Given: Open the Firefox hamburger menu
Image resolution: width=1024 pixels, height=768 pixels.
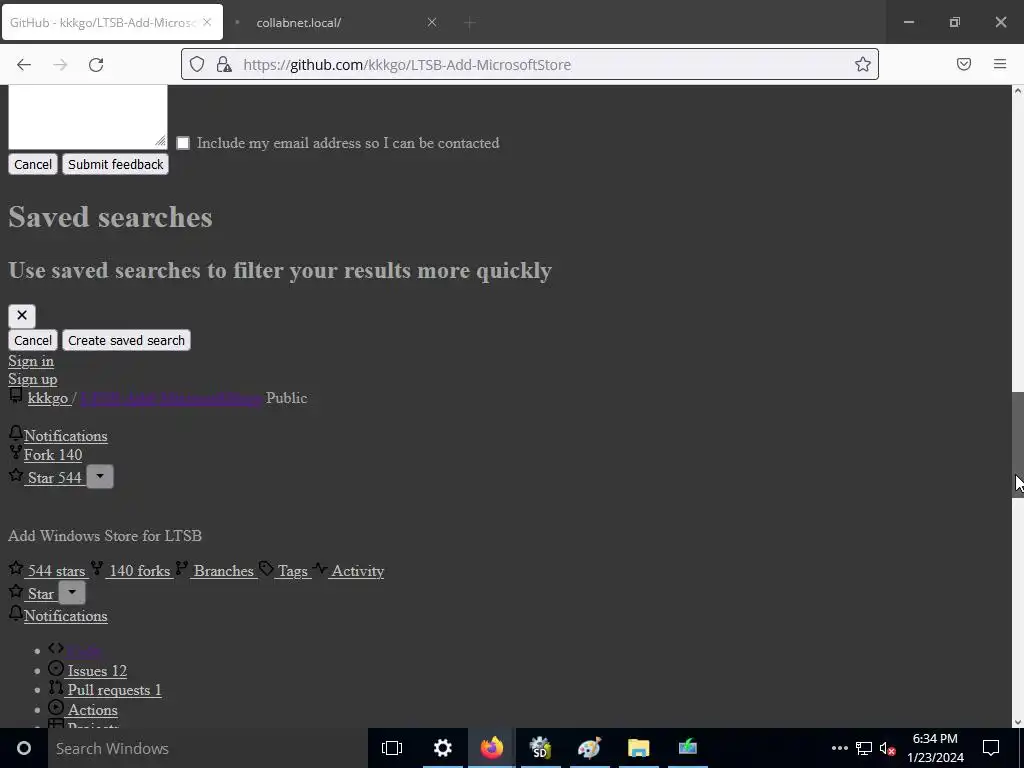Looking at the screenshot, I should 1000,64.
